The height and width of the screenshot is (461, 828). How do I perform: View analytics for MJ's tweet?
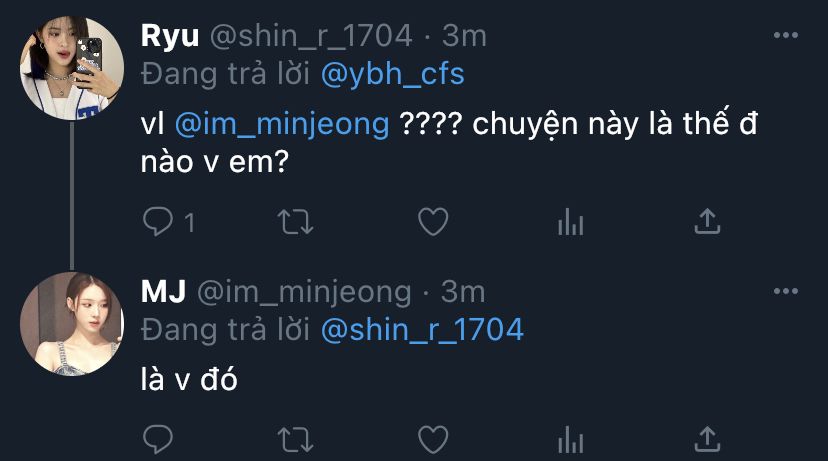coord(570,438)
